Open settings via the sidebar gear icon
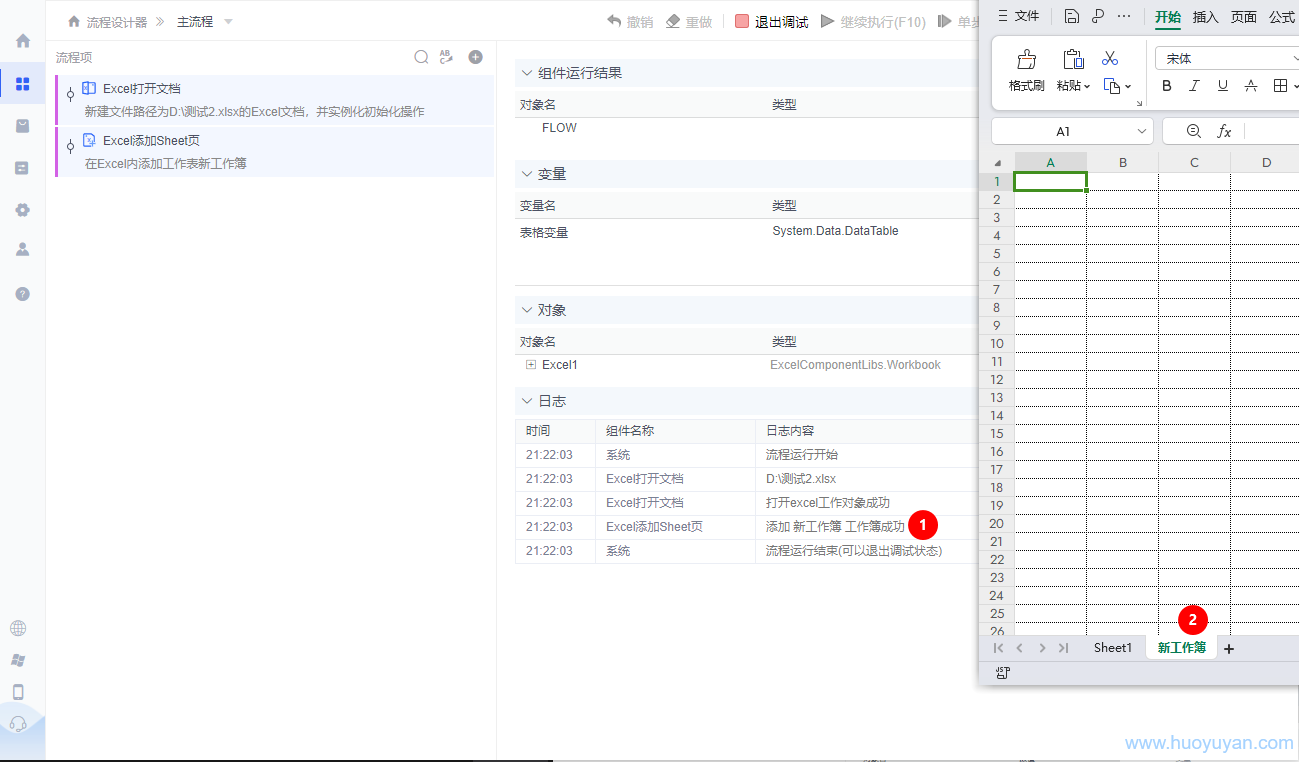The height and width of the screenshot is (762, 1299). (x=22, y=210)
